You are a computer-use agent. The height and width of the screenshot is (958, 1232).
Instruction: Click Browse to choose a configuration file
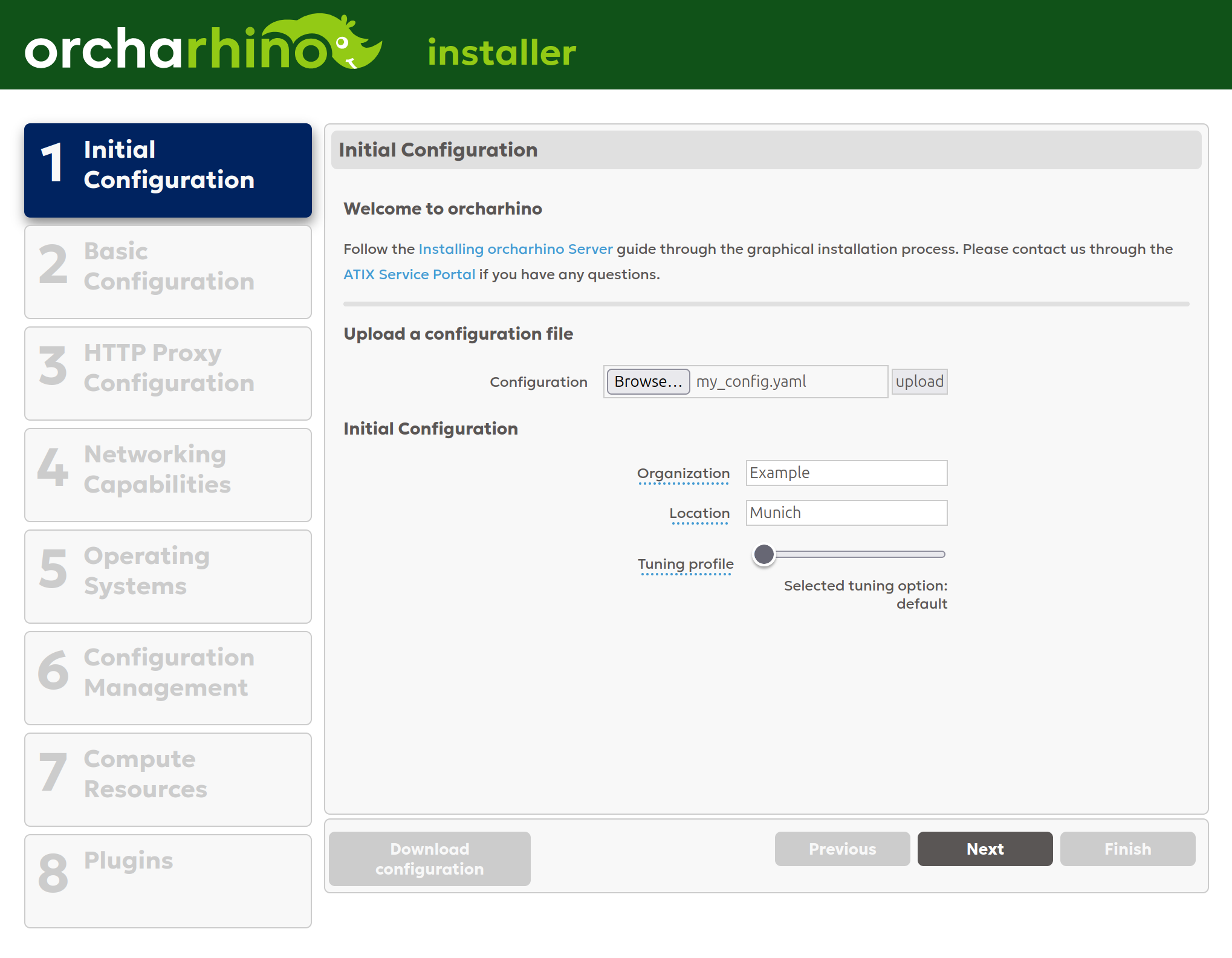(x=647, y=381)
